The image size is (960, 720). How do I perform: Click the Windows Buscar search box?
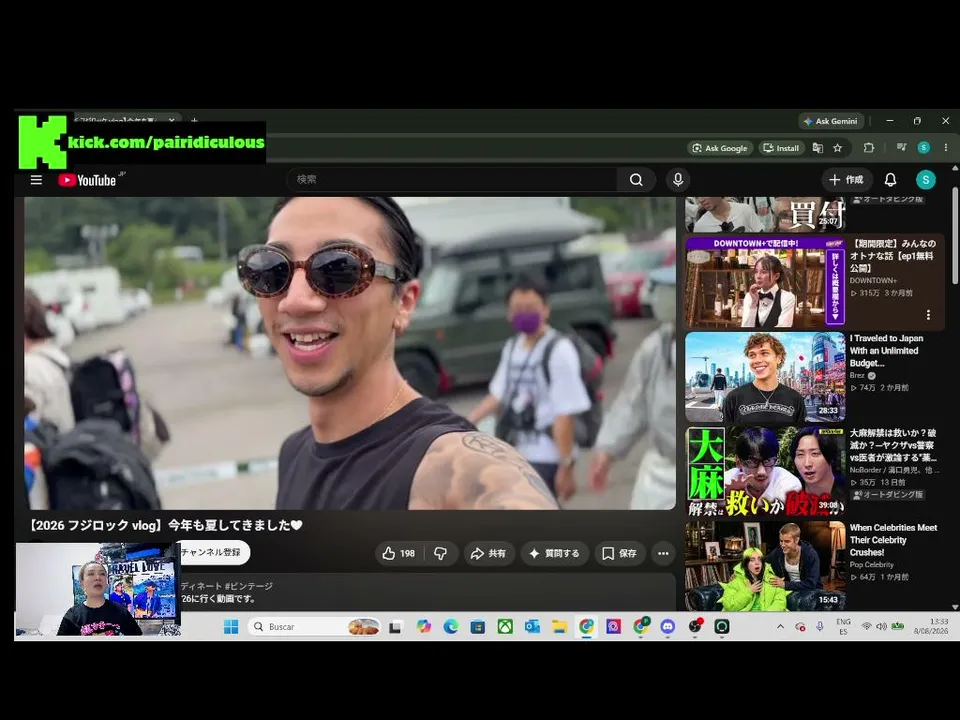(315, 626)
